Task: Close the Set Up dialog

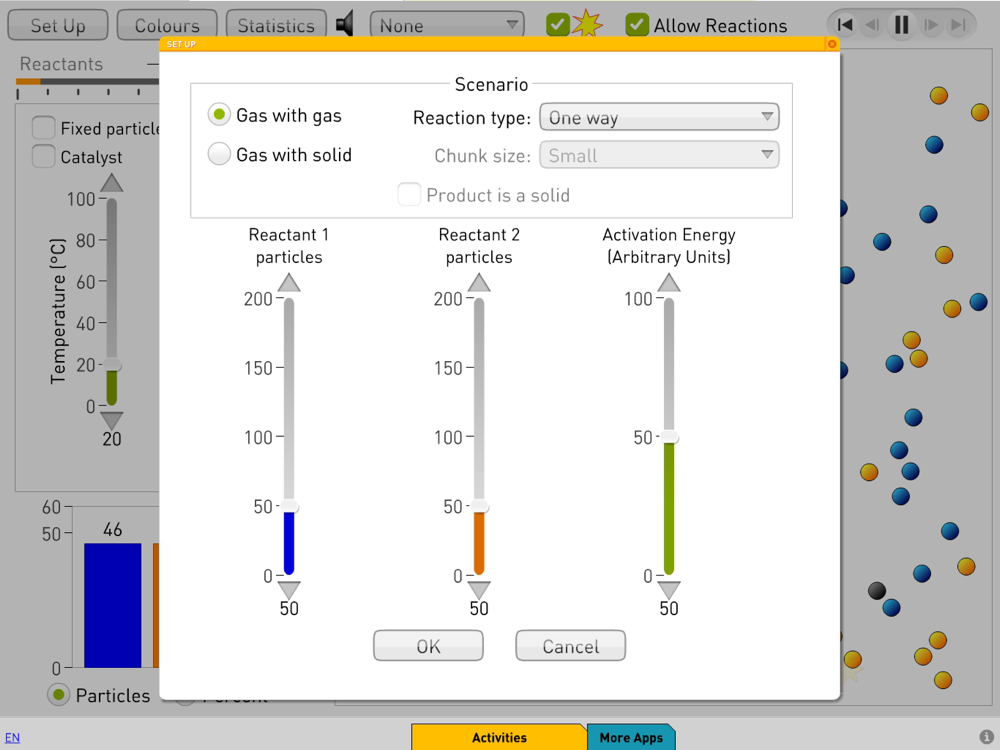Action: [x=832, y=44]
